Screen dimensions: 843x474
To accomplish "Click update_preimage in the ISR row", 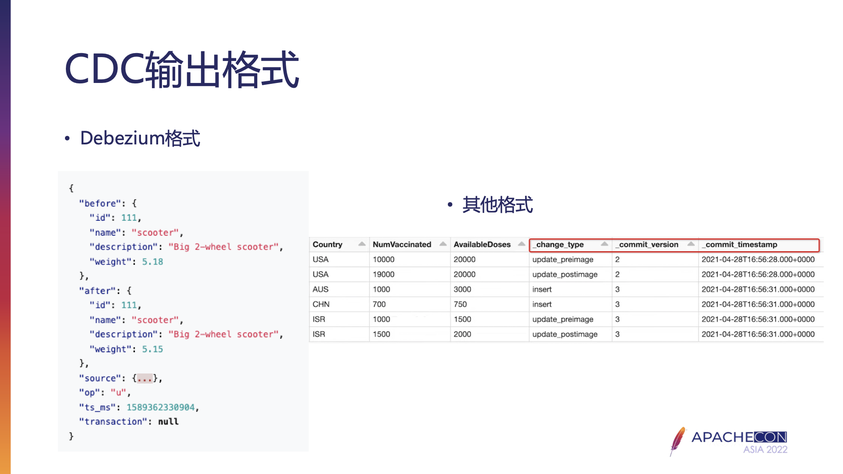I will (x=563, y=320).
